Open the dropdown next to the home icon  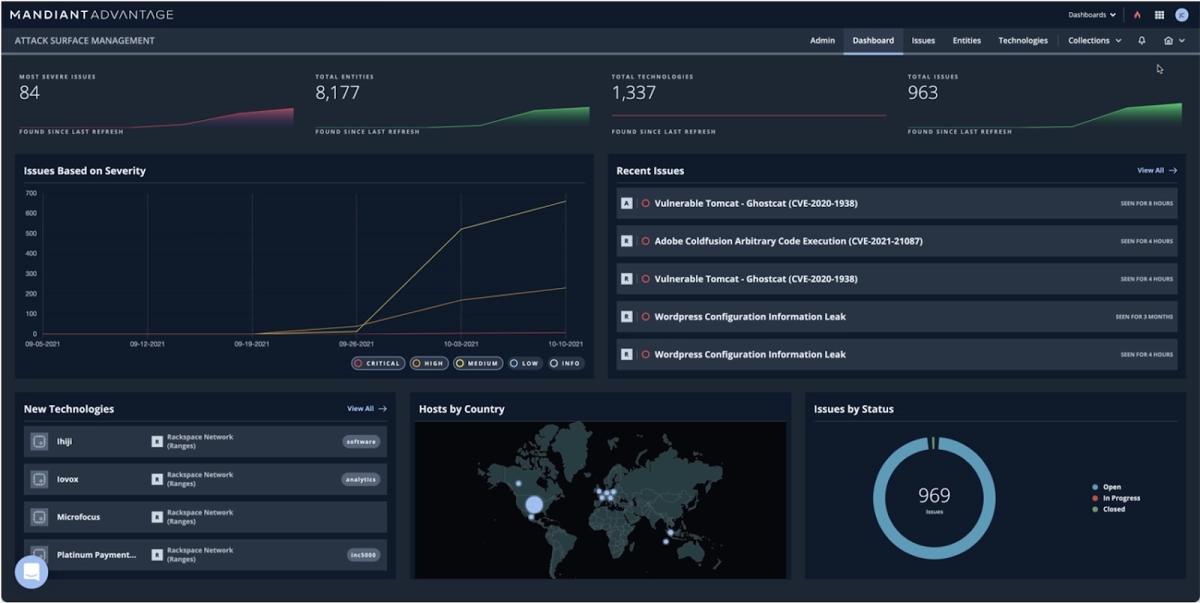pos(1183,41)
